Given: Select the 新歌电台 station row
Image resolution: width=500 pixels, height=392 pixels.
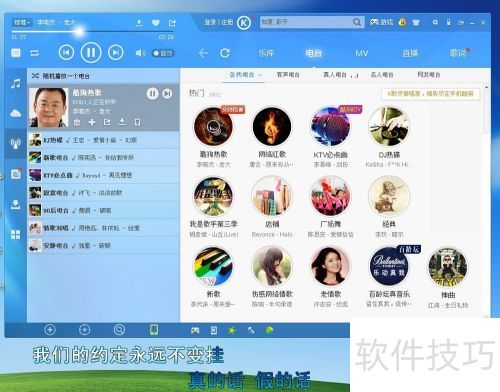Looking at the screenshot, I should [x=103, y=157].
